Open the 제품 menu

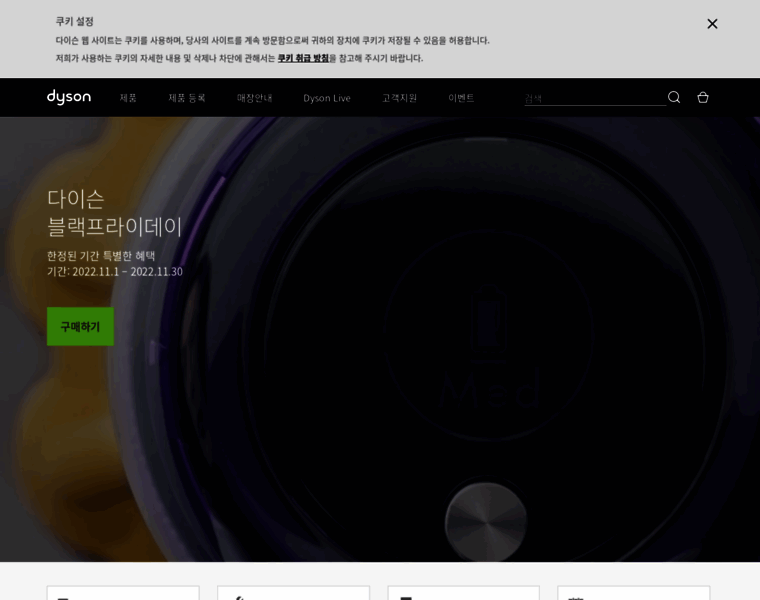click(x=128, y=98)
